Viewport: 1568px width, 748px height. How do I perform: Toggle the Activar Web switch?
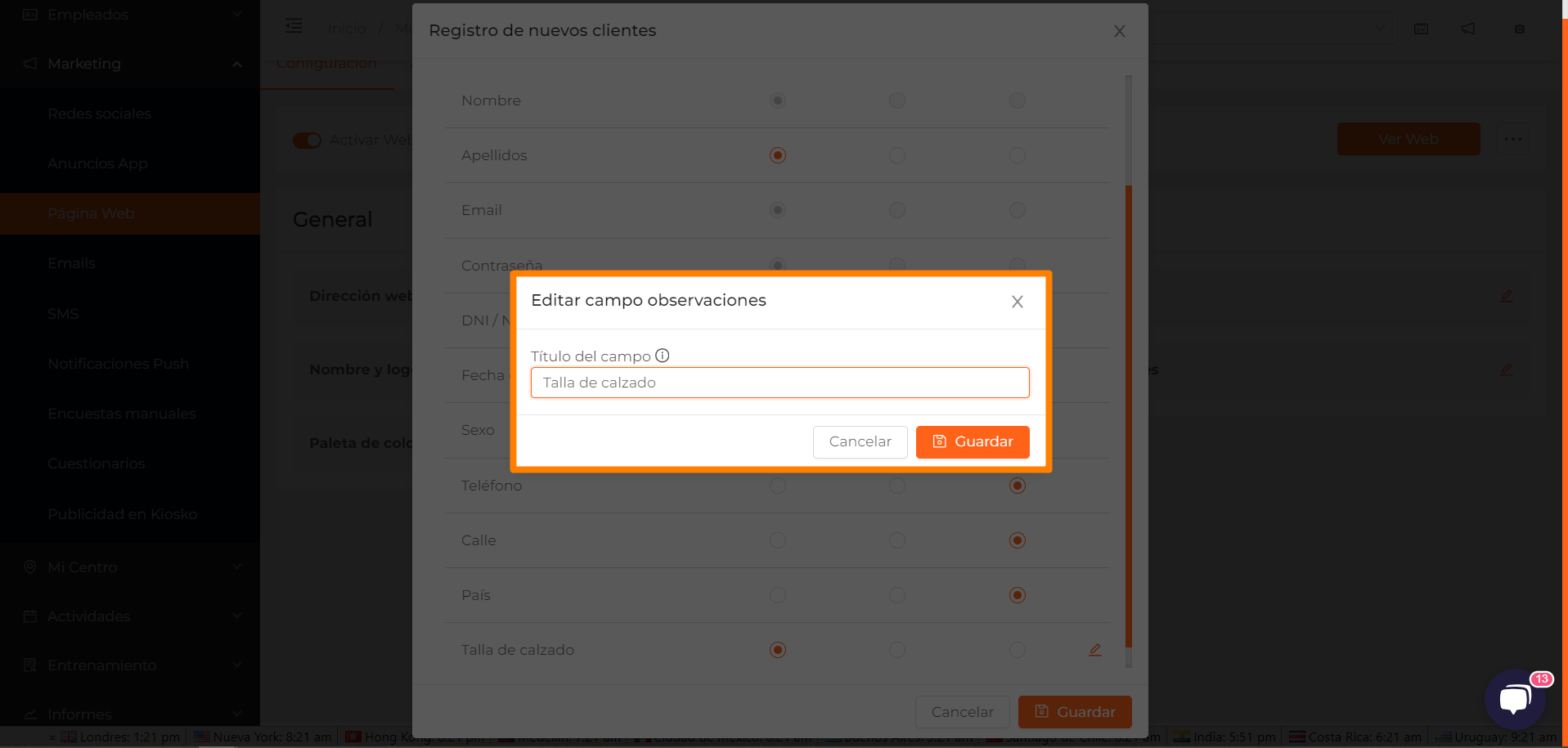coord(308,141)
